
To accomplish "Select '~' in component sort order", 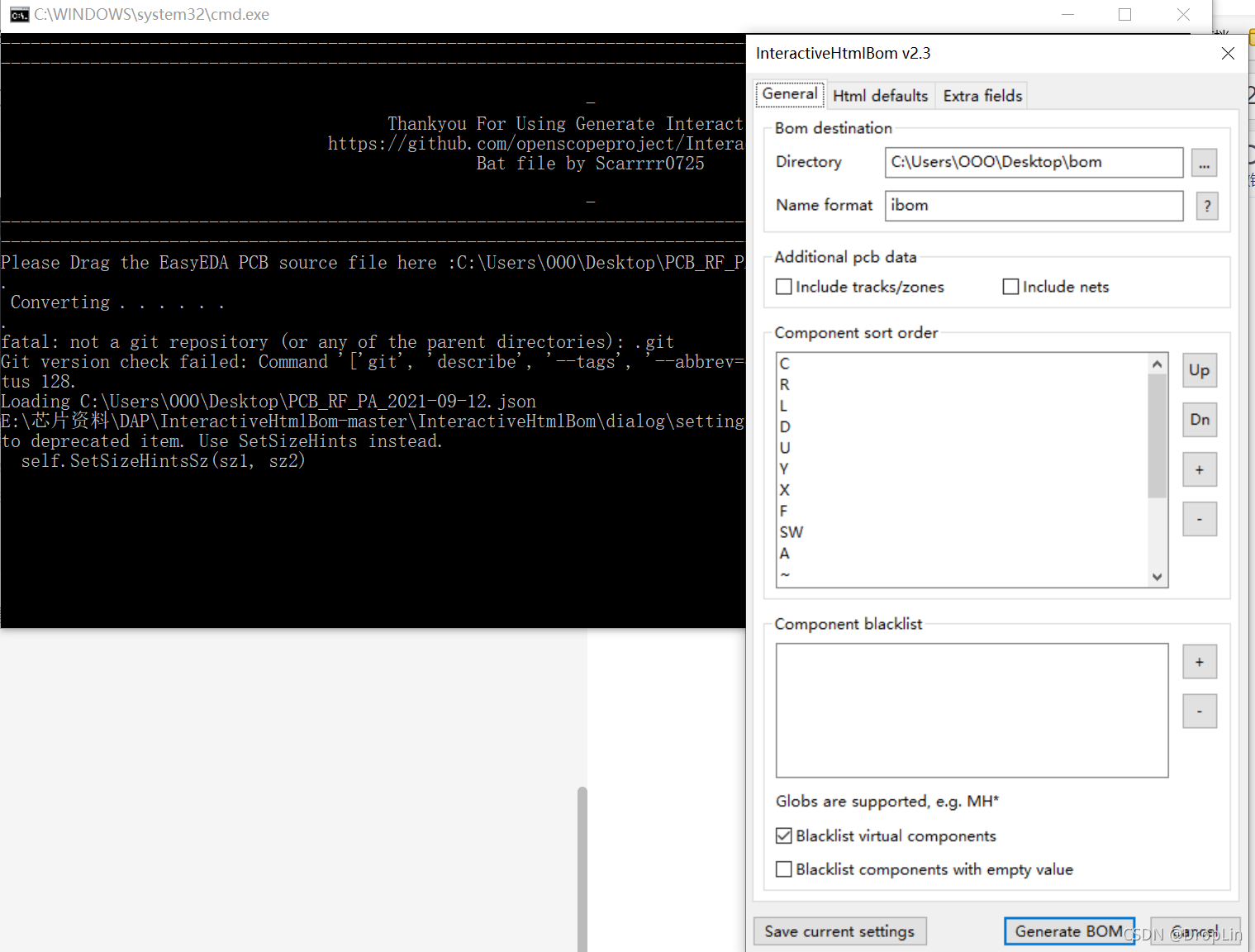I will point(962,574).
